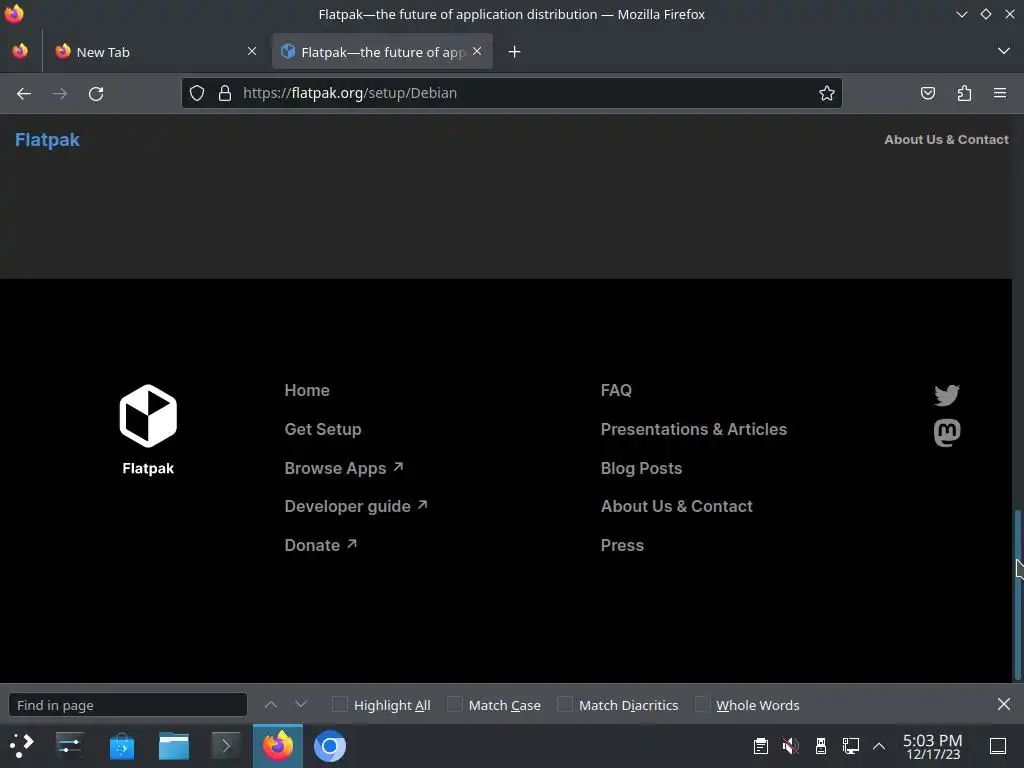1024x768 pixels.
Task: Show desktop button in taskbar
Action: (x=998, y=746)
